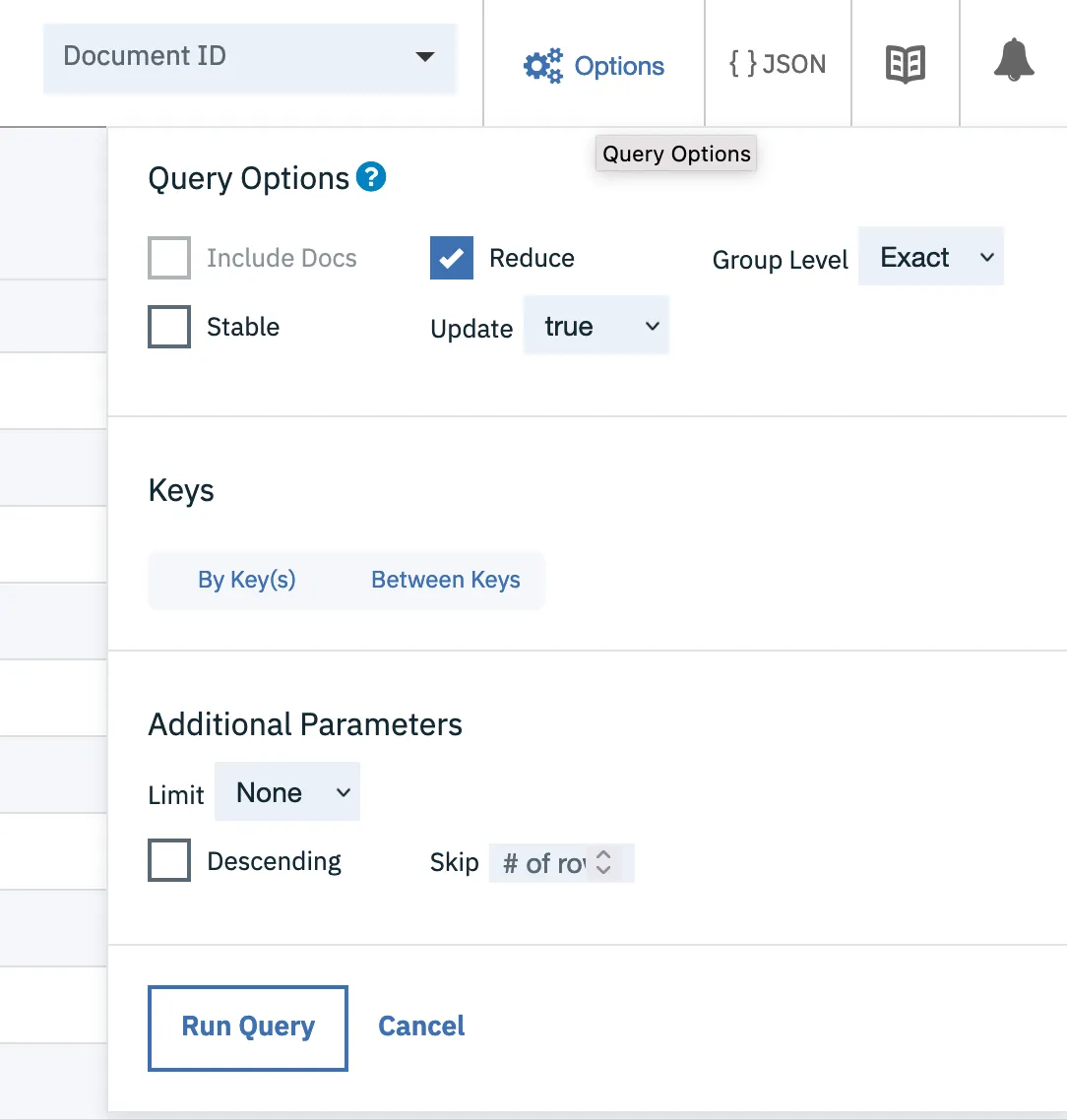
Task: Enable the Descending checkbox
Action: coord(169,860)
